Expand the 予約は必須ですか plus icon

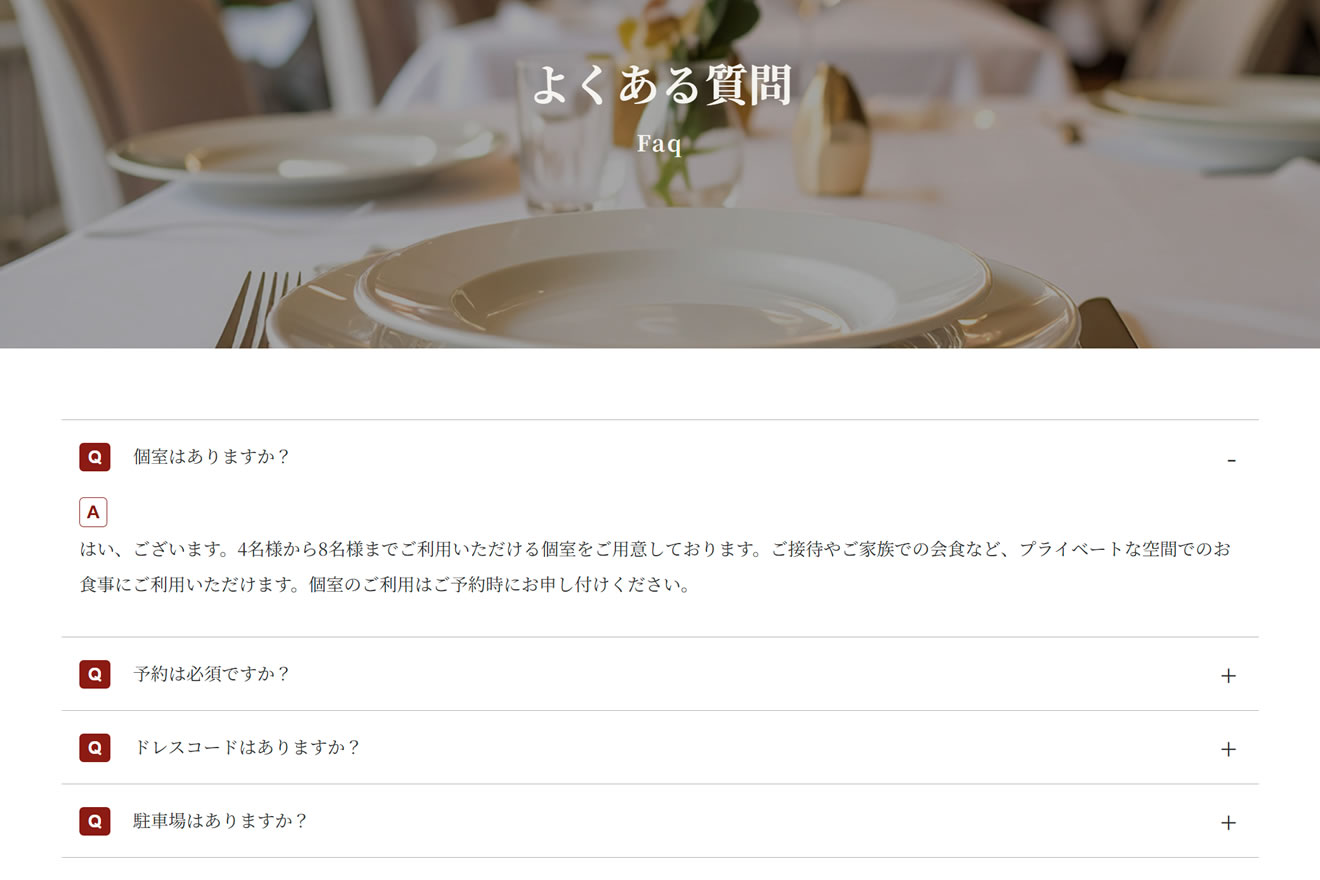[x=1228, y=676]
